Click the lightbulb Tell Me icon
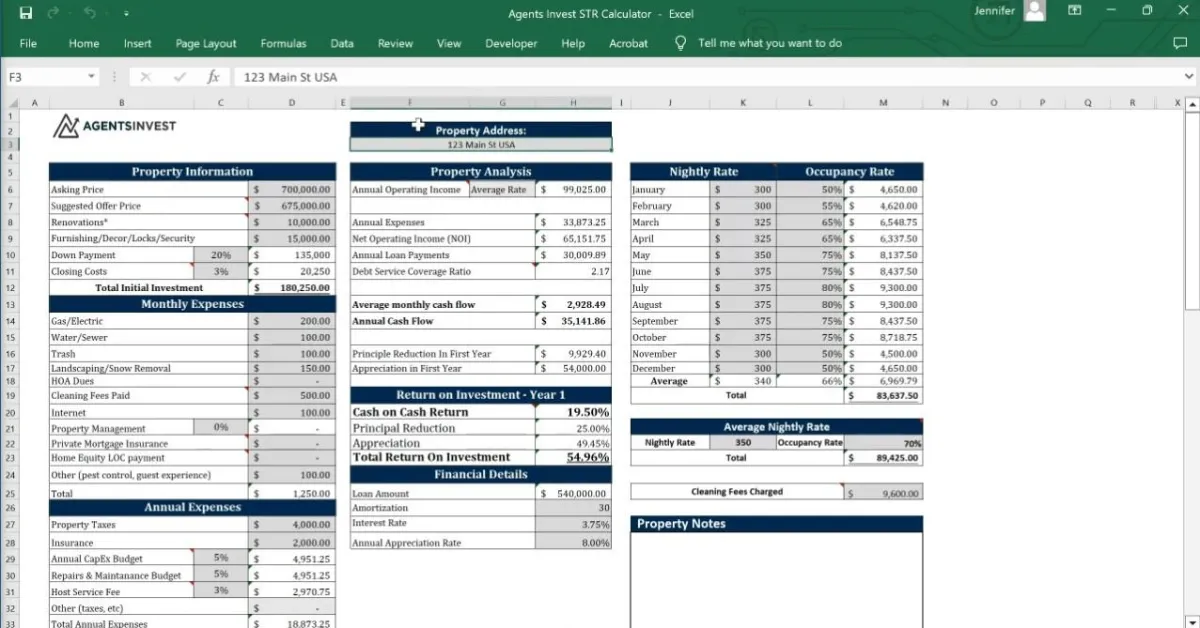The height and width of the screenshot is (628, 1200). click(x=681, y=43)
